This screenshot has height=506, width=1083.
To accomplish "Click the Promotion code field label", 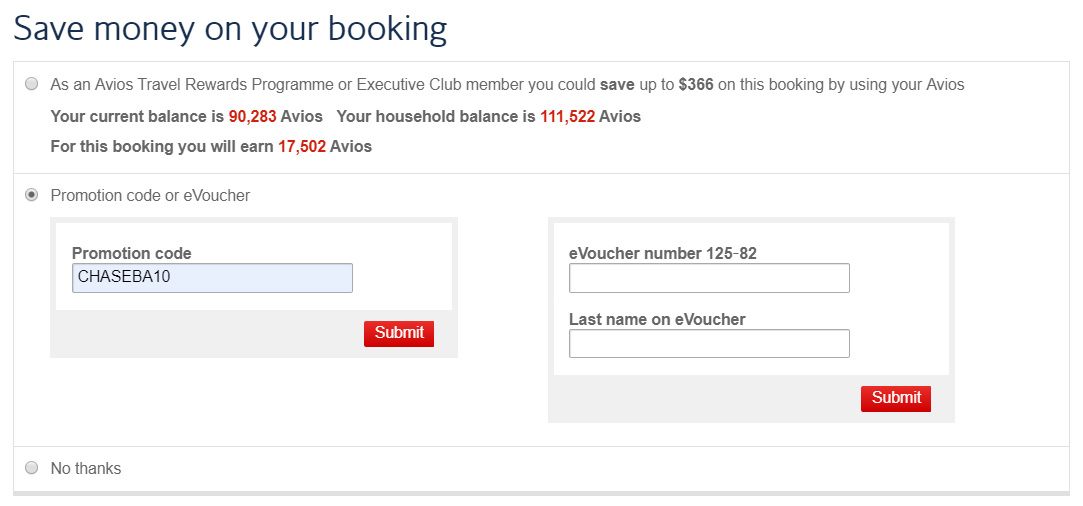I will (131, 254).
